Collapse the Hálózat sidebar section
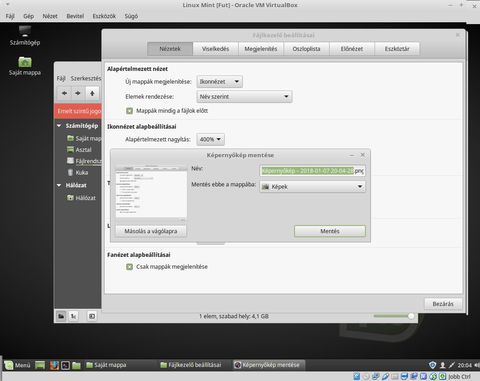Viewport: 480px width, 381px height. tap(59, 185)
